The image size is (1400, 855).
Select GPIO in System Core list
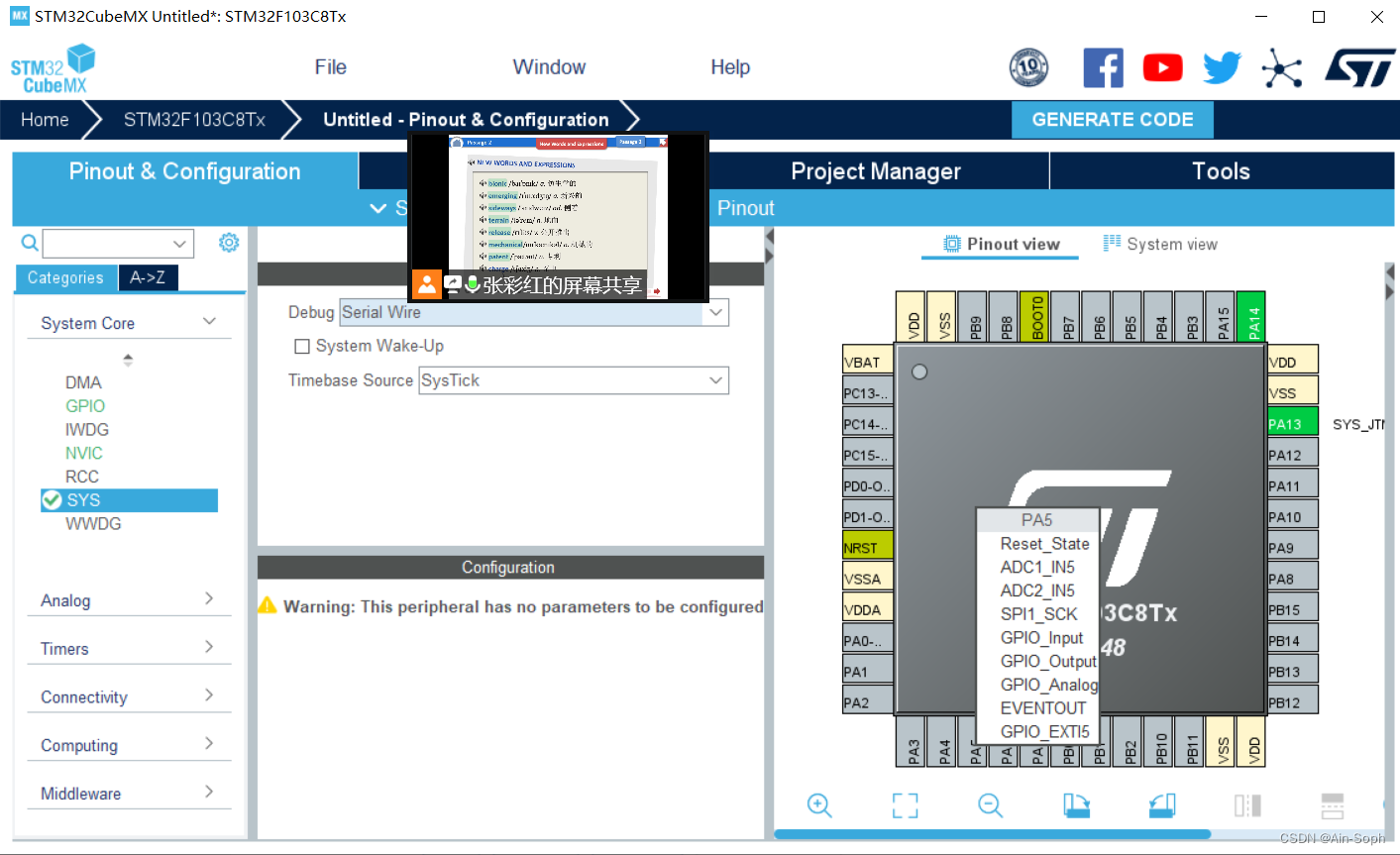pyautogui.click(x=85, y=406)
